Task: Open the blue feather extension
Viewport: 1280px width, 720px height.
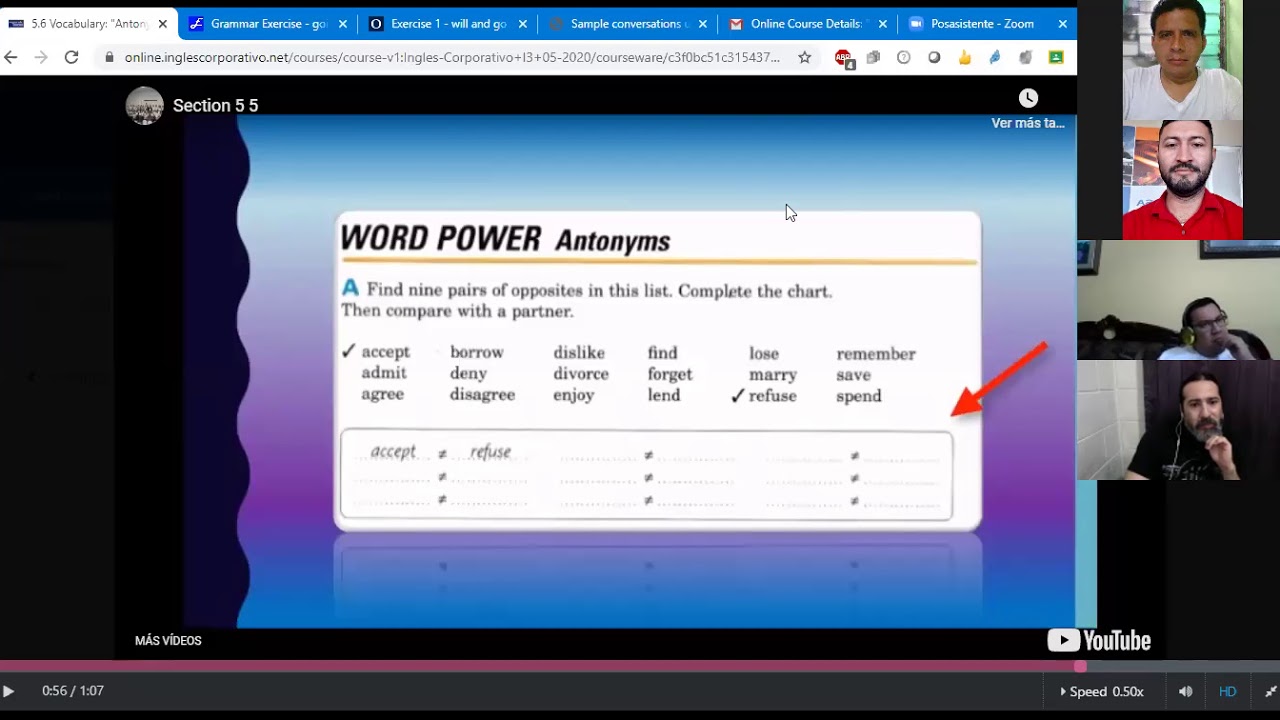Action: pyautogui.click(x=995, y=57)
